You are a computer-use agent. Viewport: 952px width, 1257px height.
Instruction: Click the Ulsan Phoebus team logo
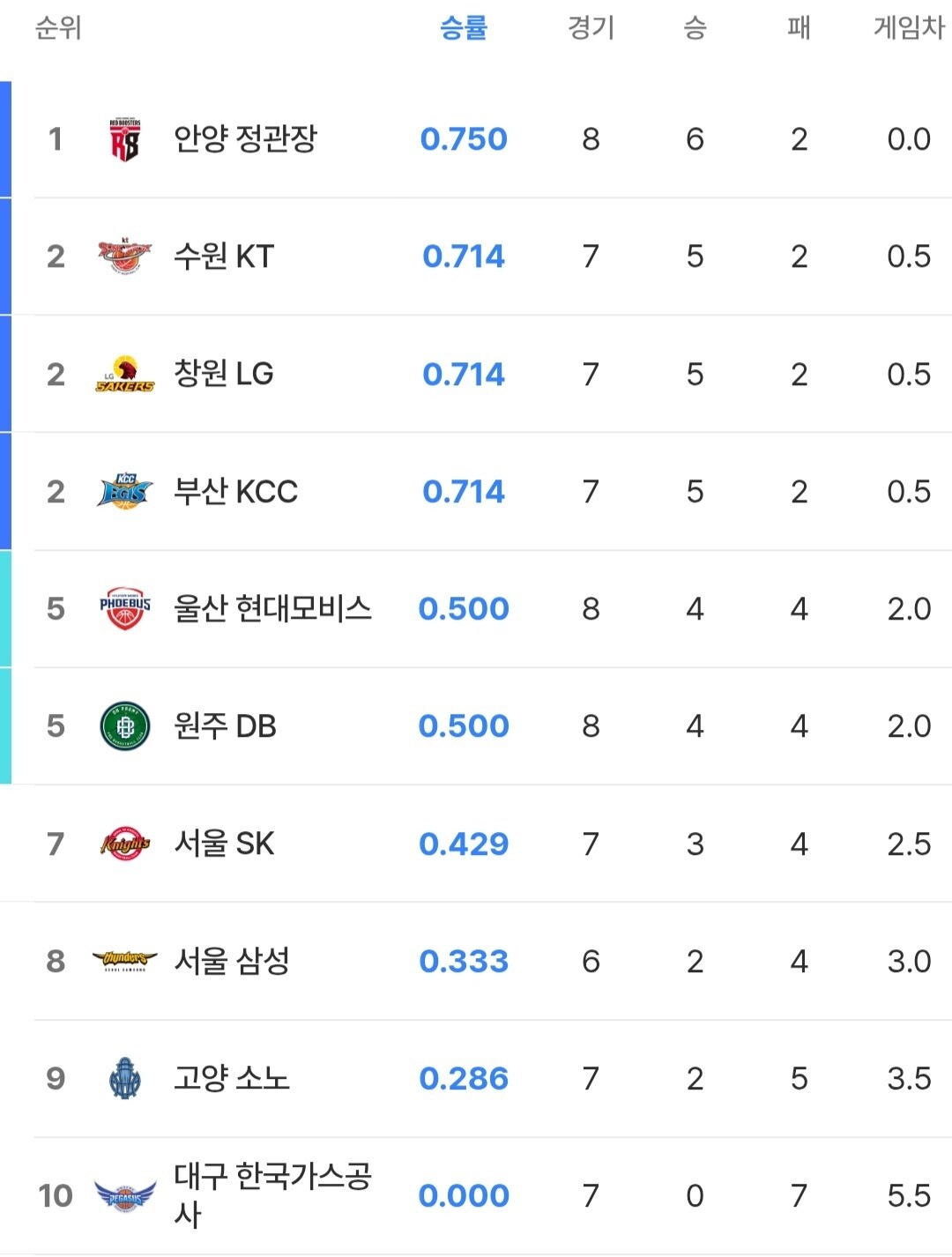[x=124, y=609]
